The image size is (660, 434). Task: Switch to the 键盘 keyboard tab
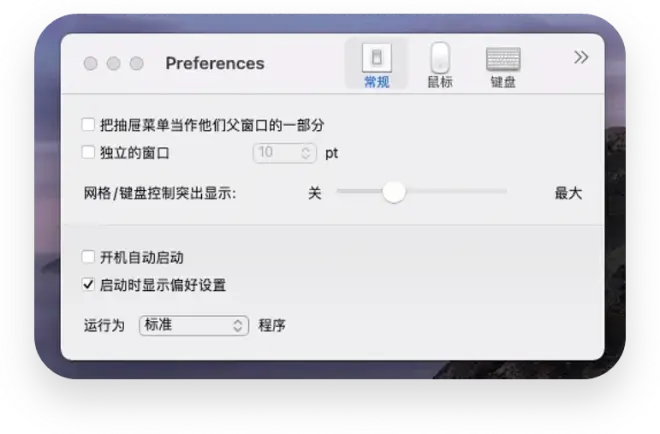coord(503,65)
